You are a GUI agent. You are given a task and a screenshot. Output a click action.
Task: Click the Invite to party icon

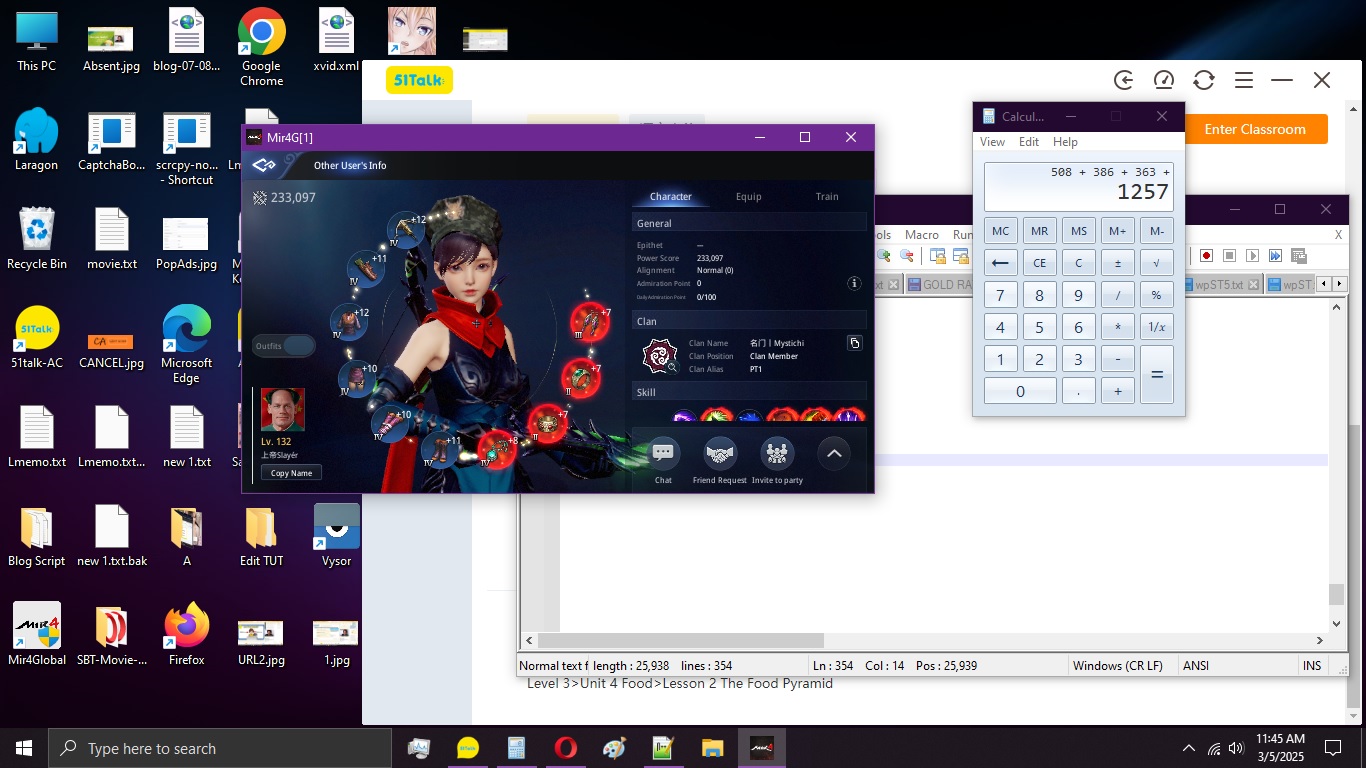click(x=777, y=454)
